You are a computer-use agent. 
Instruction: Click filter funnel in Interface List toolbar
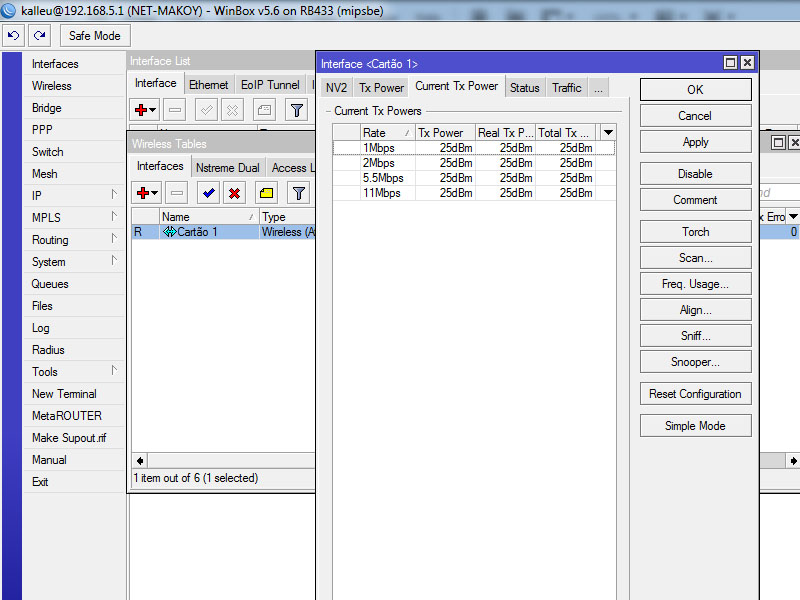pos(296,110)
